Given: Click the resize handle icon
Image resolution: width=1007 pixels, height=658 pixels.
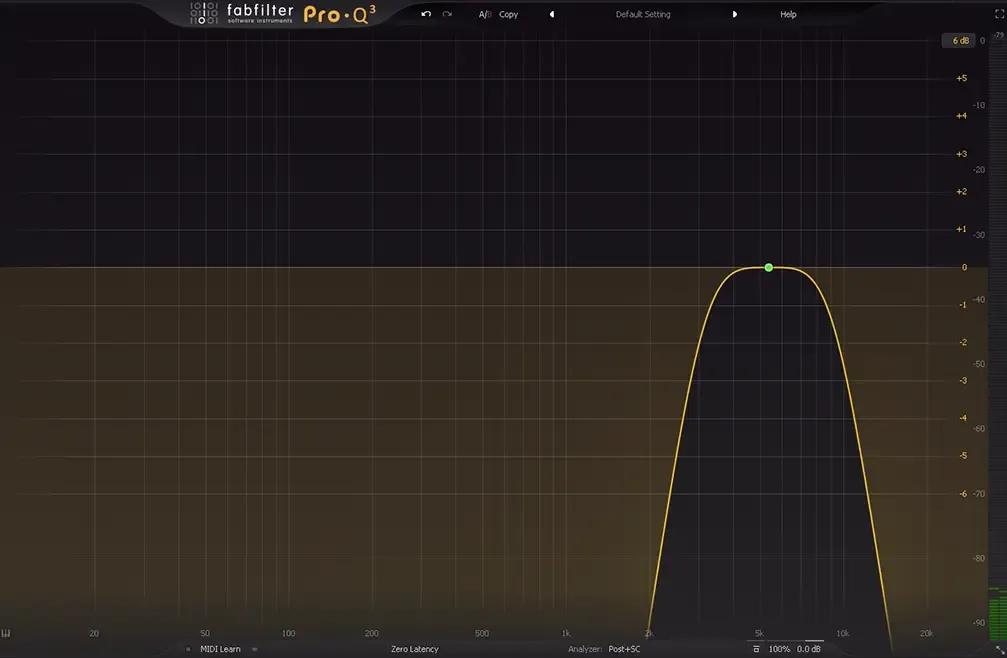Looking at the screenshot, I should pyautogui.click(x=1000, y=650).
